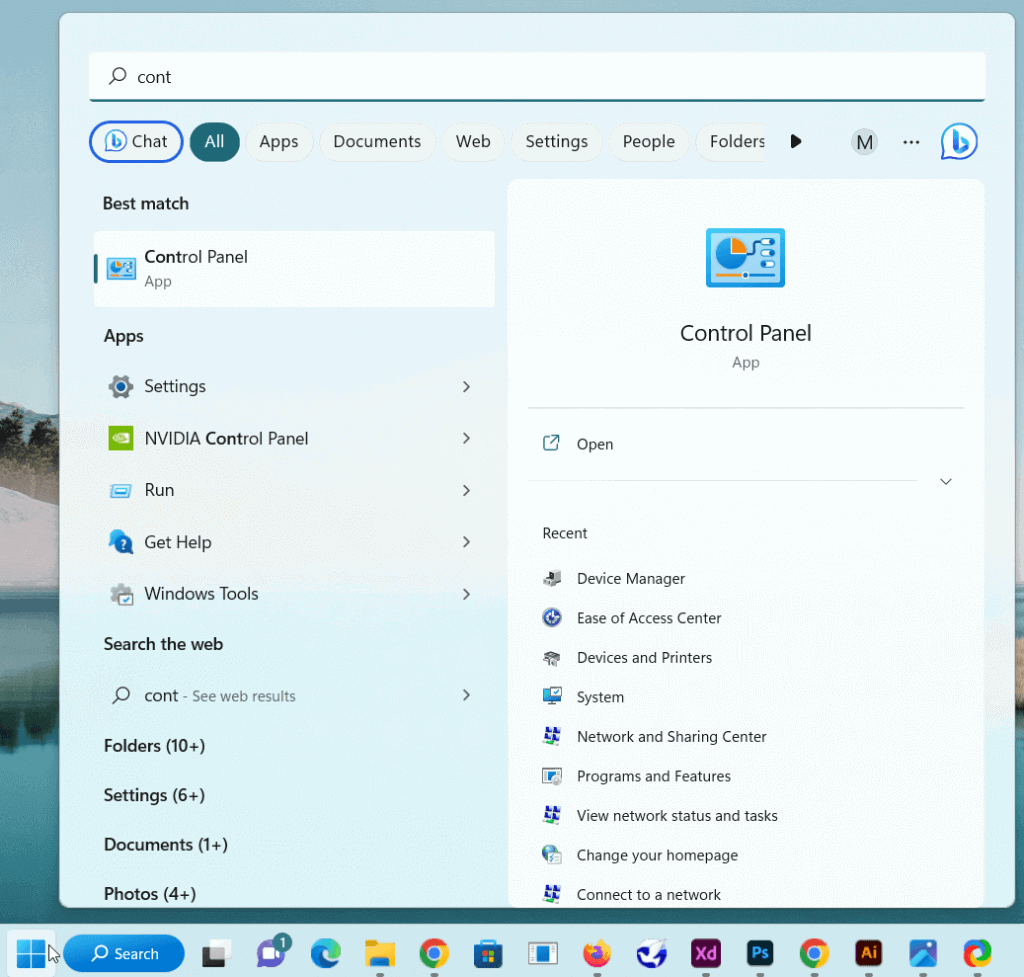Click the Bing icon at top right
The image size is (1024, 977).
959,141
